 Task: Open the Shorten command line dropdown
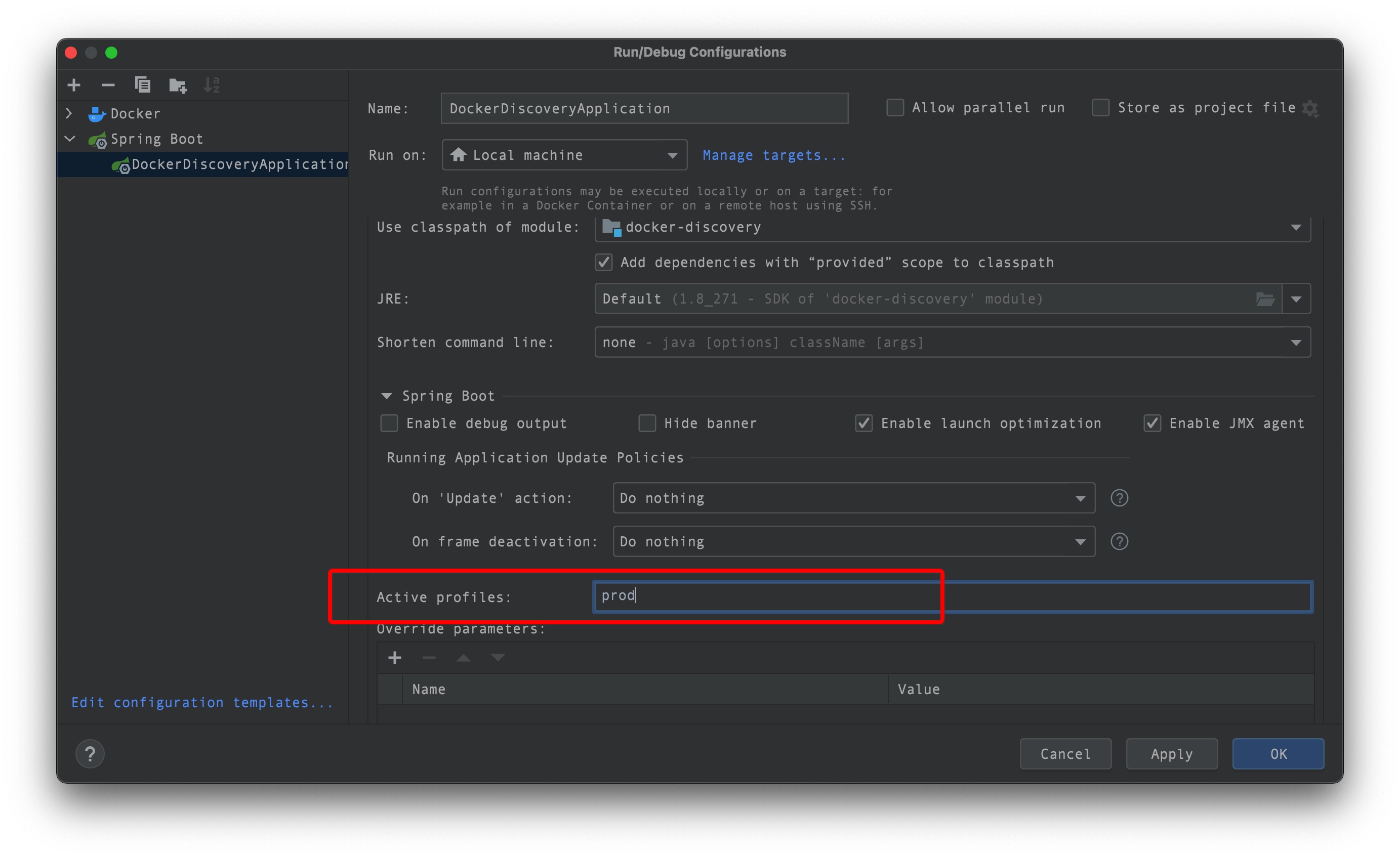(x=952, y=342)
